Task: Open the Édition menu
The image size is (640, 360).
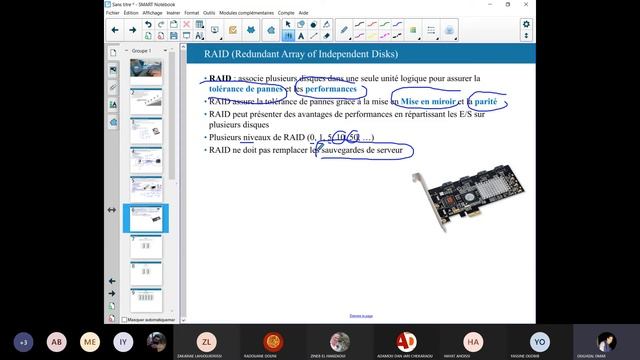Action: [x=131, y=13]
